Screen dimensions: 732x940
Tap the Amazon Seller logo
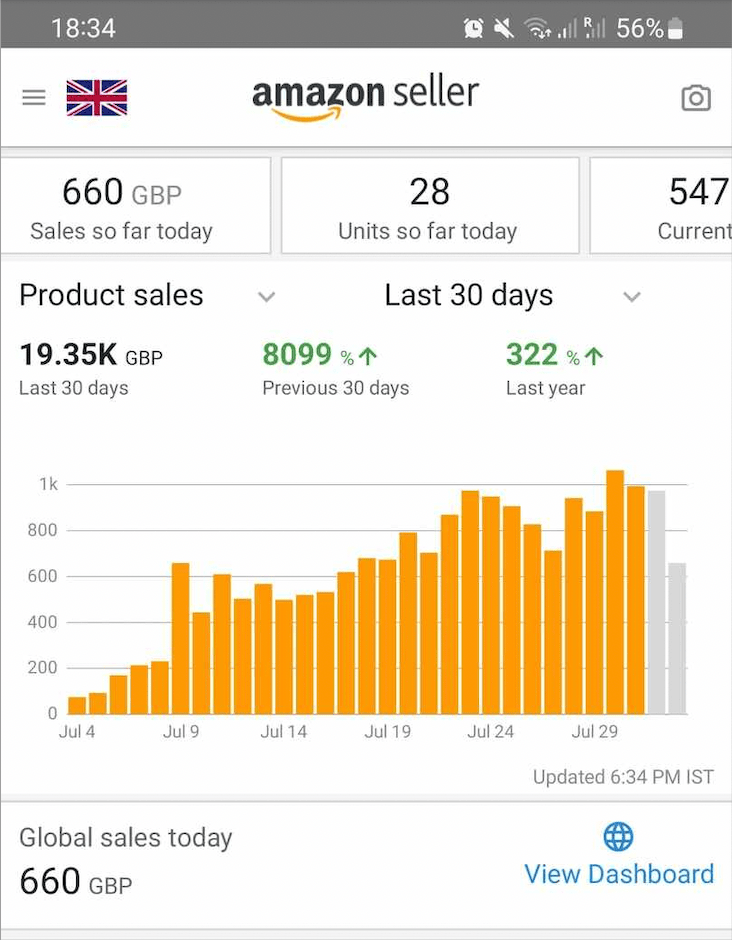coord(365,97)
